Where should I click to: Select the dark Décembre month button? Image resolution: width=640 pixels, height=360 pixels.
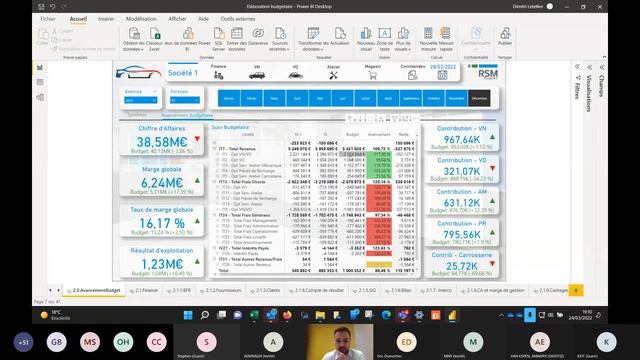[x=479, y=98]
